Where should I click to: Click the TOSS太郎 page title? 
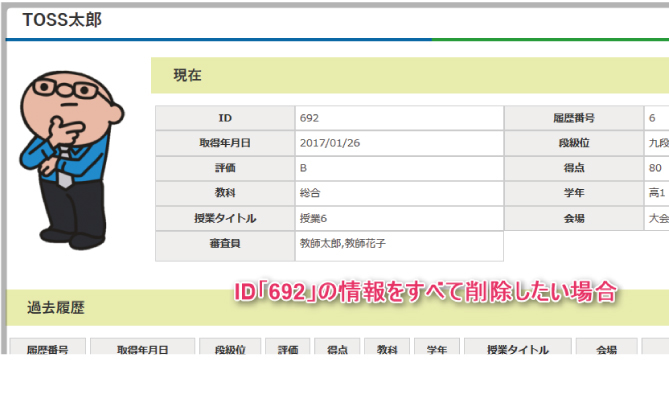(62, 20)
